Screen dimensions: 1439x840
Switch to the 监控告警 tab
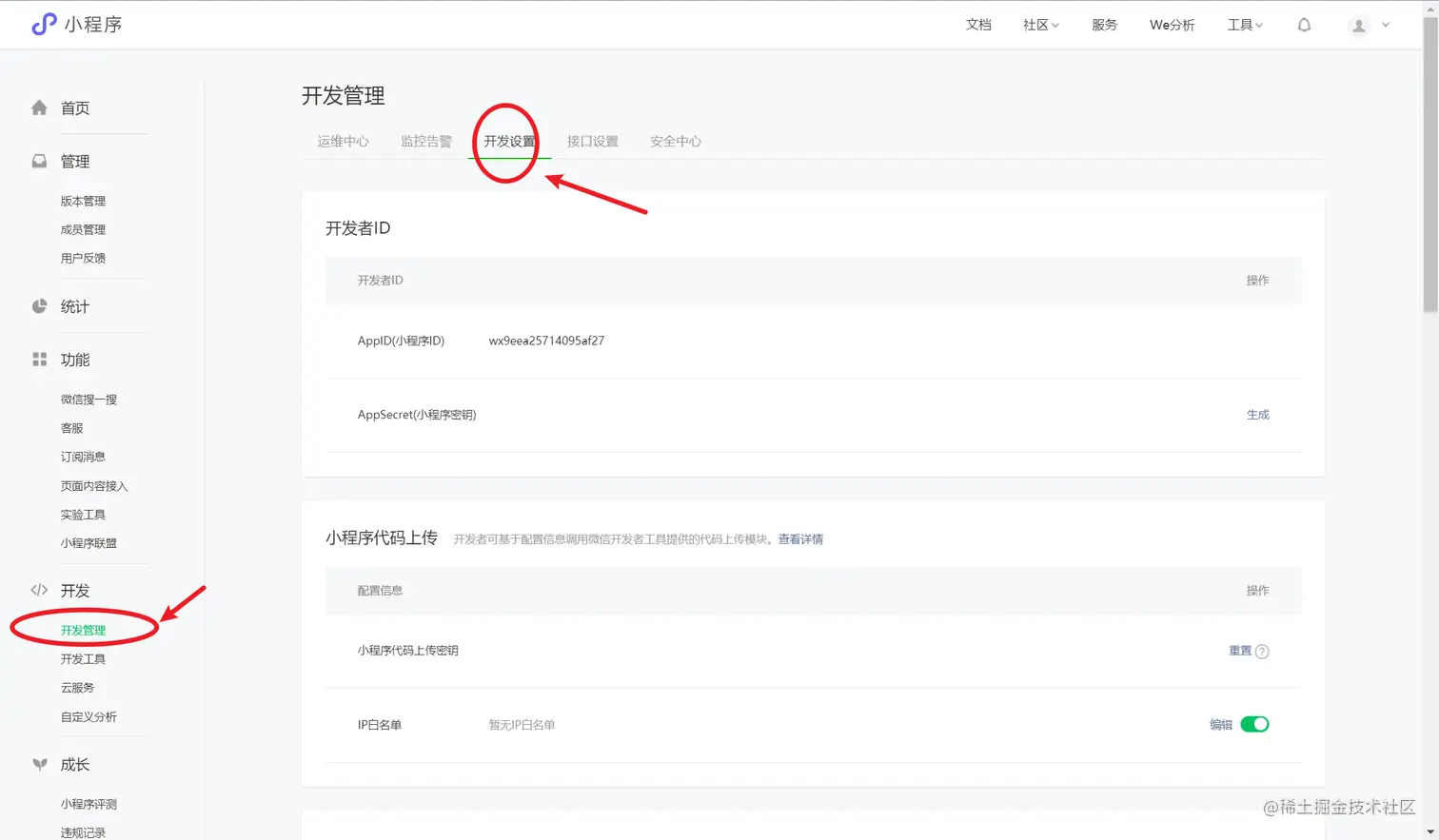tap(426, 141)
